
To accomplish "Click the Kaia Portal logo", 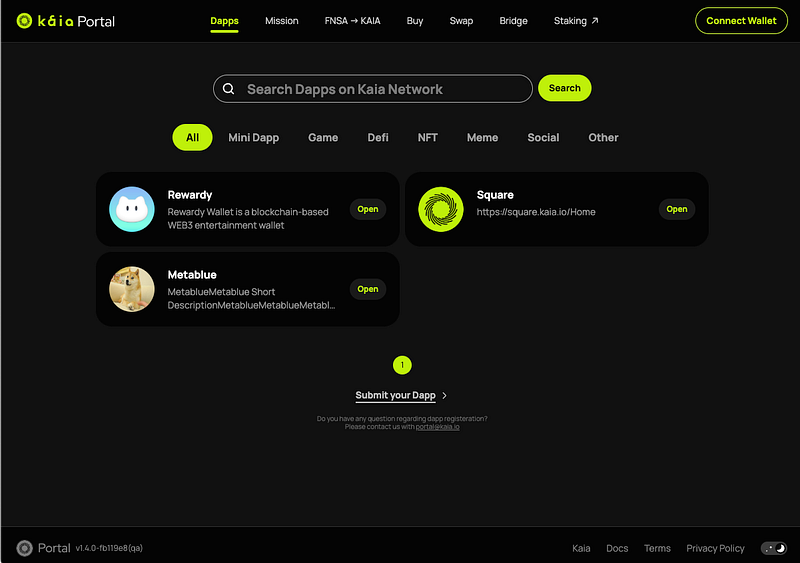I will pyautogui.click(x=65, y=21).
